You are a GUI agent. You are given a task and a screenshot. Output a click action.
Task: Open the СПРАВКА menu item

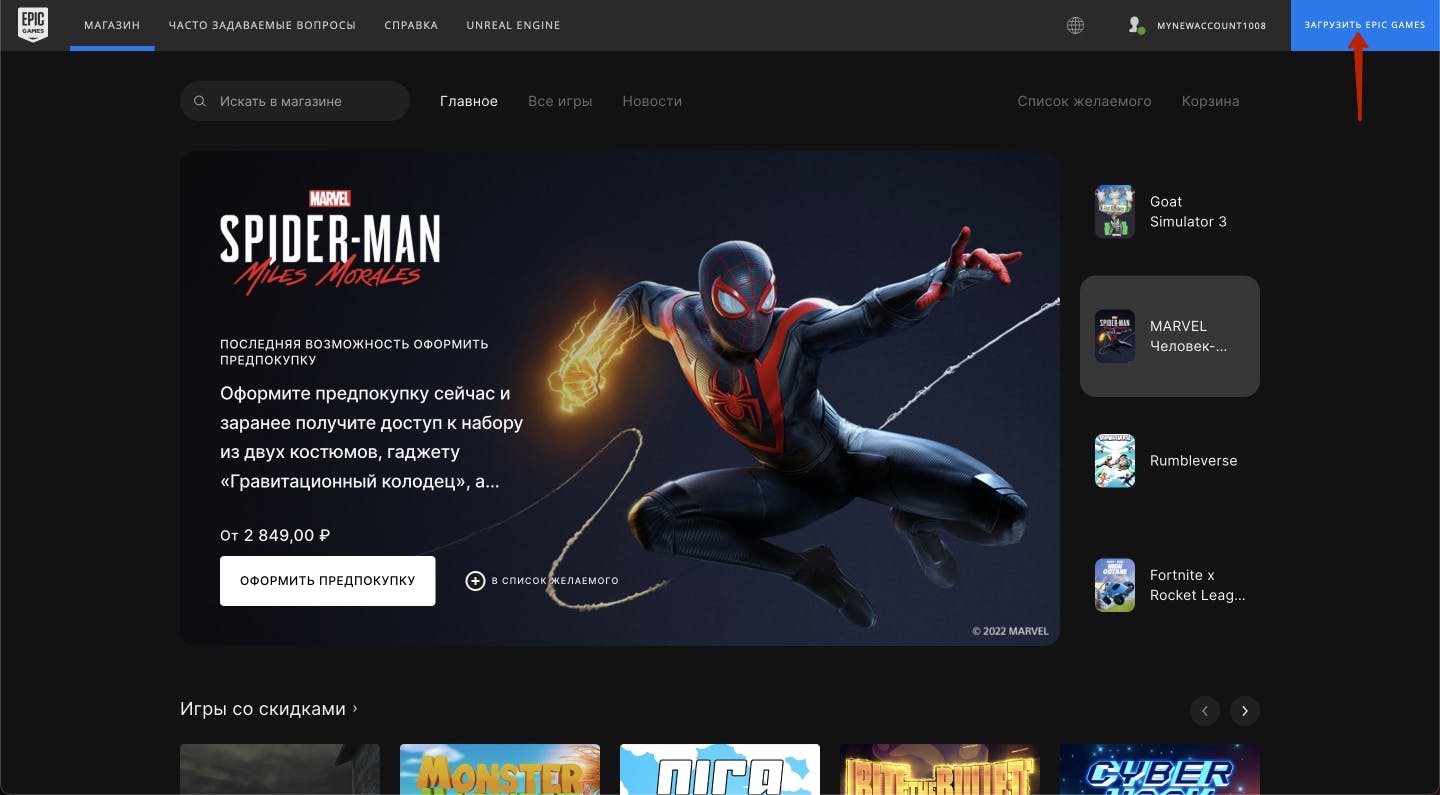pyautogui.click(x=411, y=25)
